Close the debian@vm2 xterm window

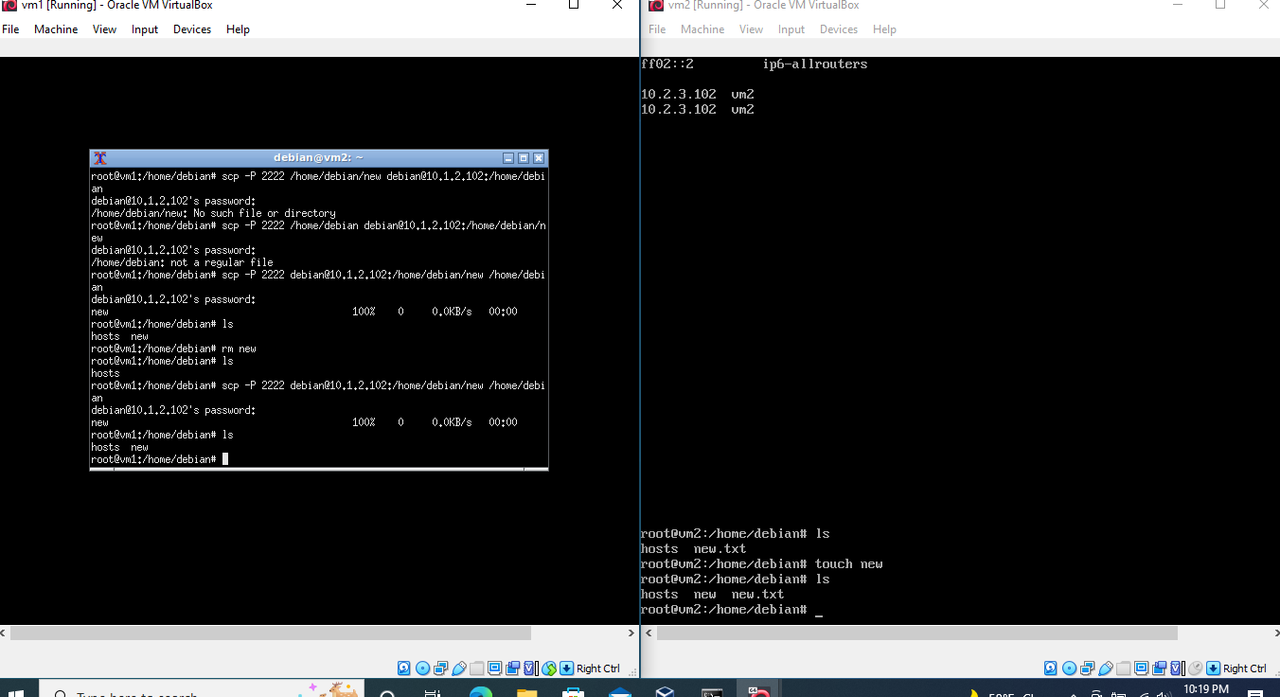[x=538, y=158]
